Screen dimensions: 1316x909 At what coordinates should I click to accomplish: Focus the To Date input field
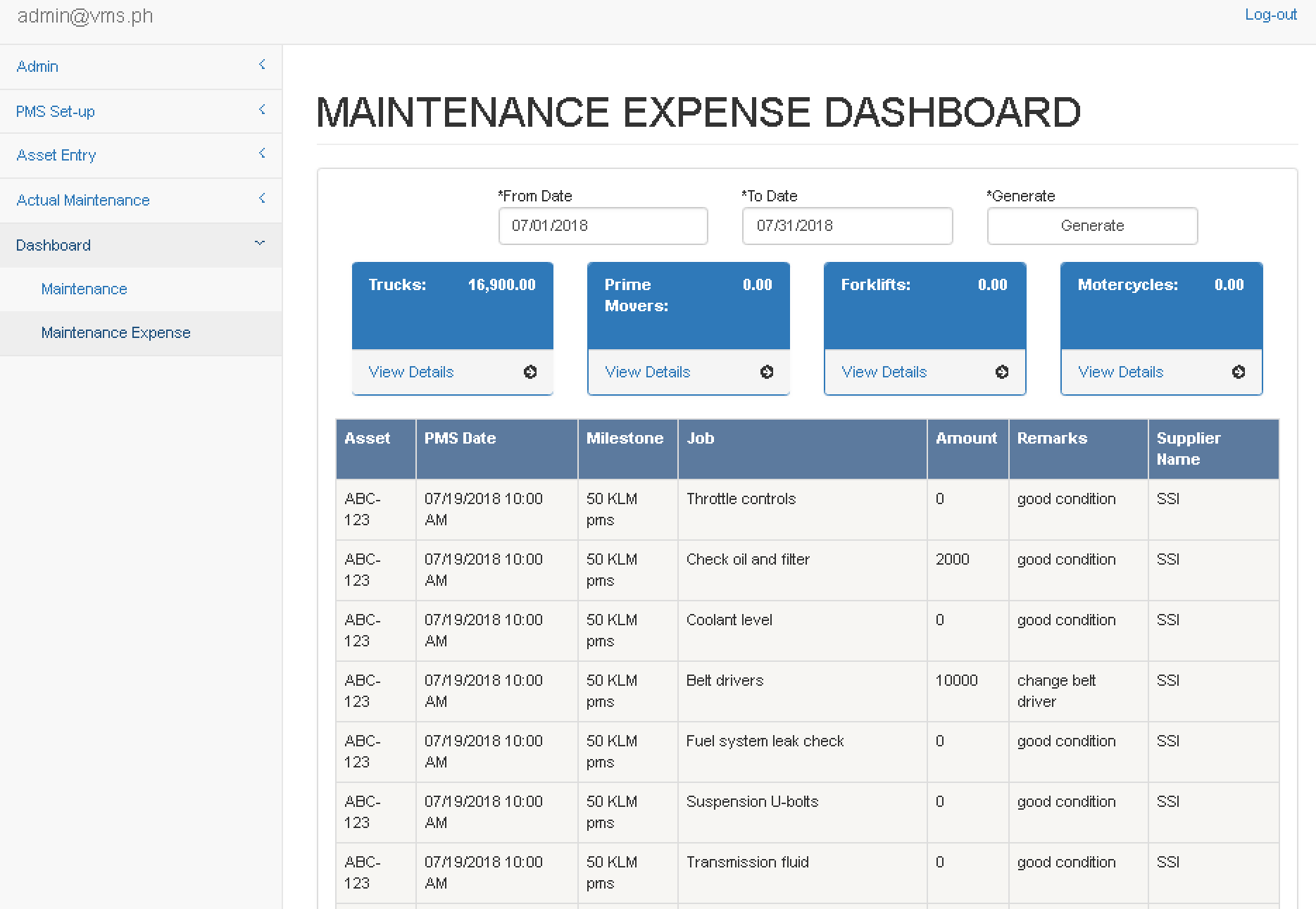tap(847, 226)
